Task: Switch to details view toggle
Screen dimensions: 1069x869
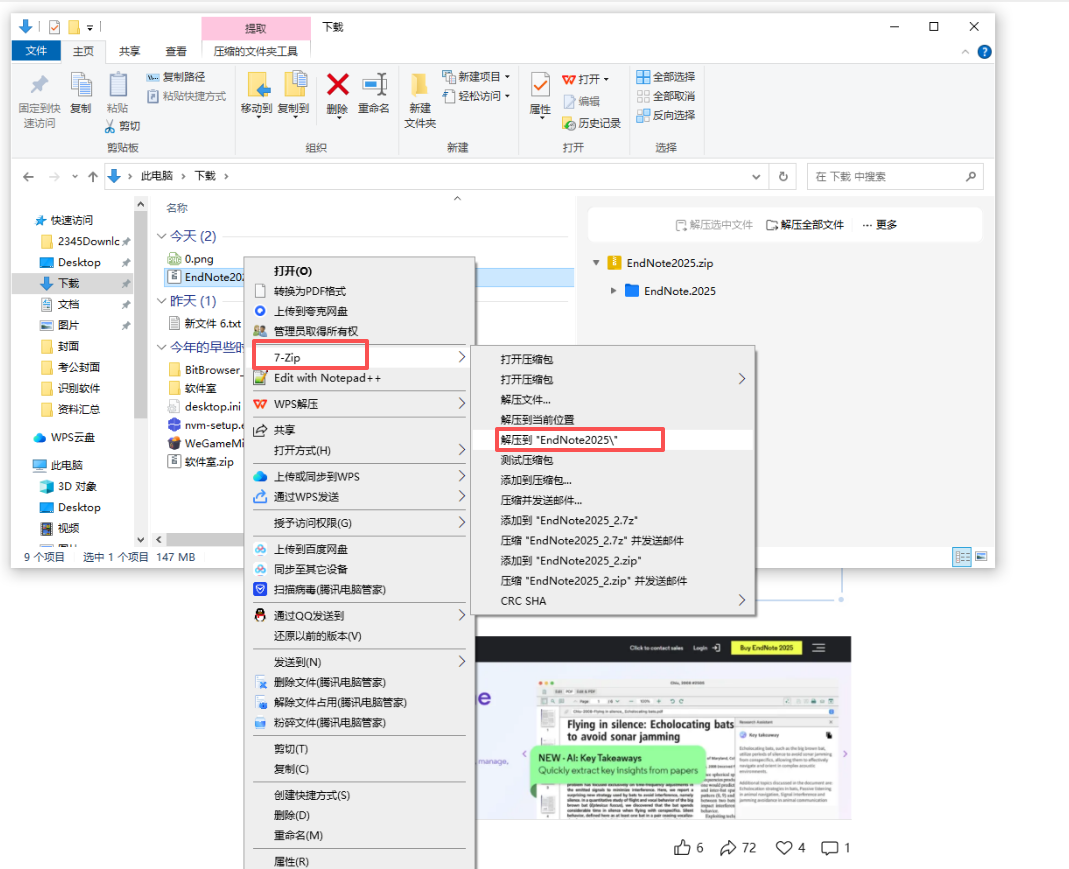Action: (x=962, y=556)
